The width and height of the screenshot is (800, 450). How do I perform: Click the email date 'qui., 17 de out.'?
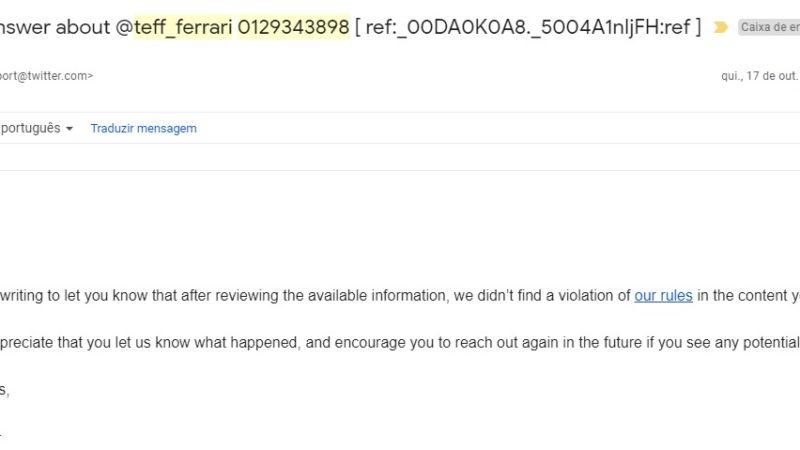pyautogui.click(x=759, y=75)
